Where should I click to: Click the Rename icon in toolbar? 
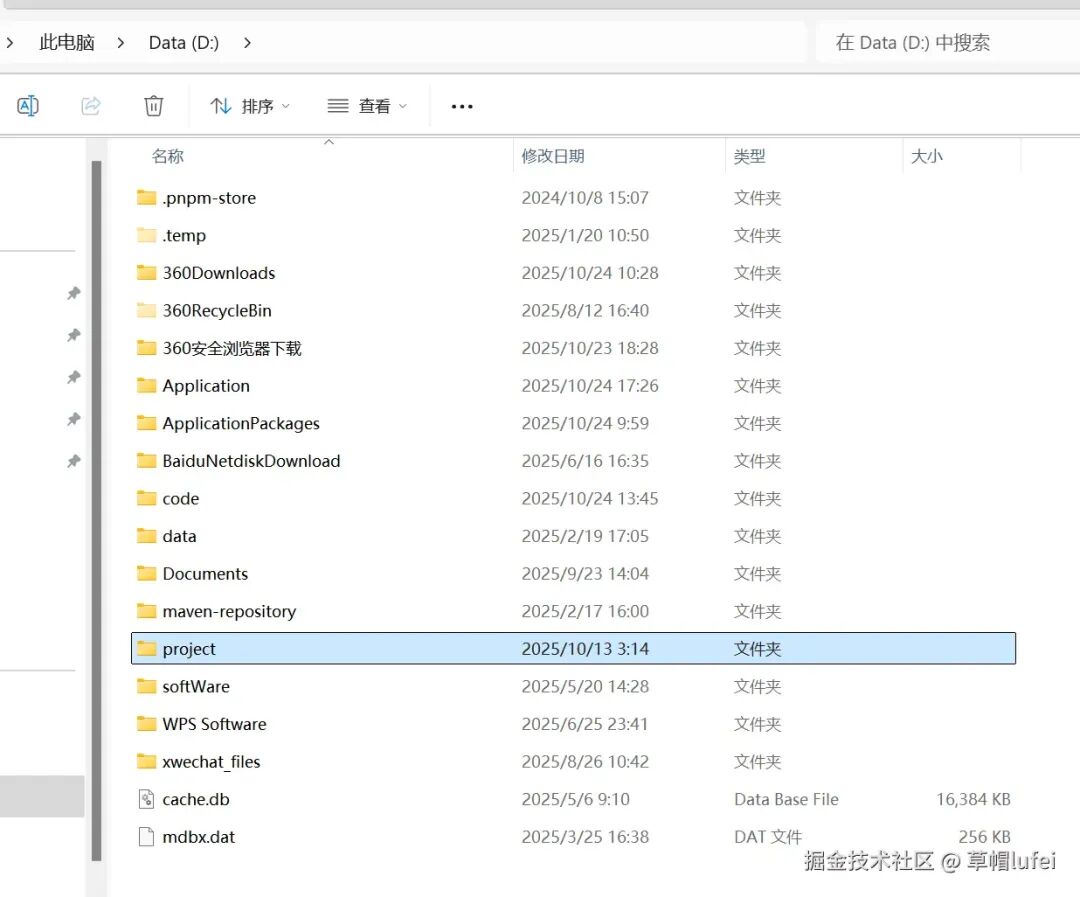pyautogui.click(x=28, y=106)
